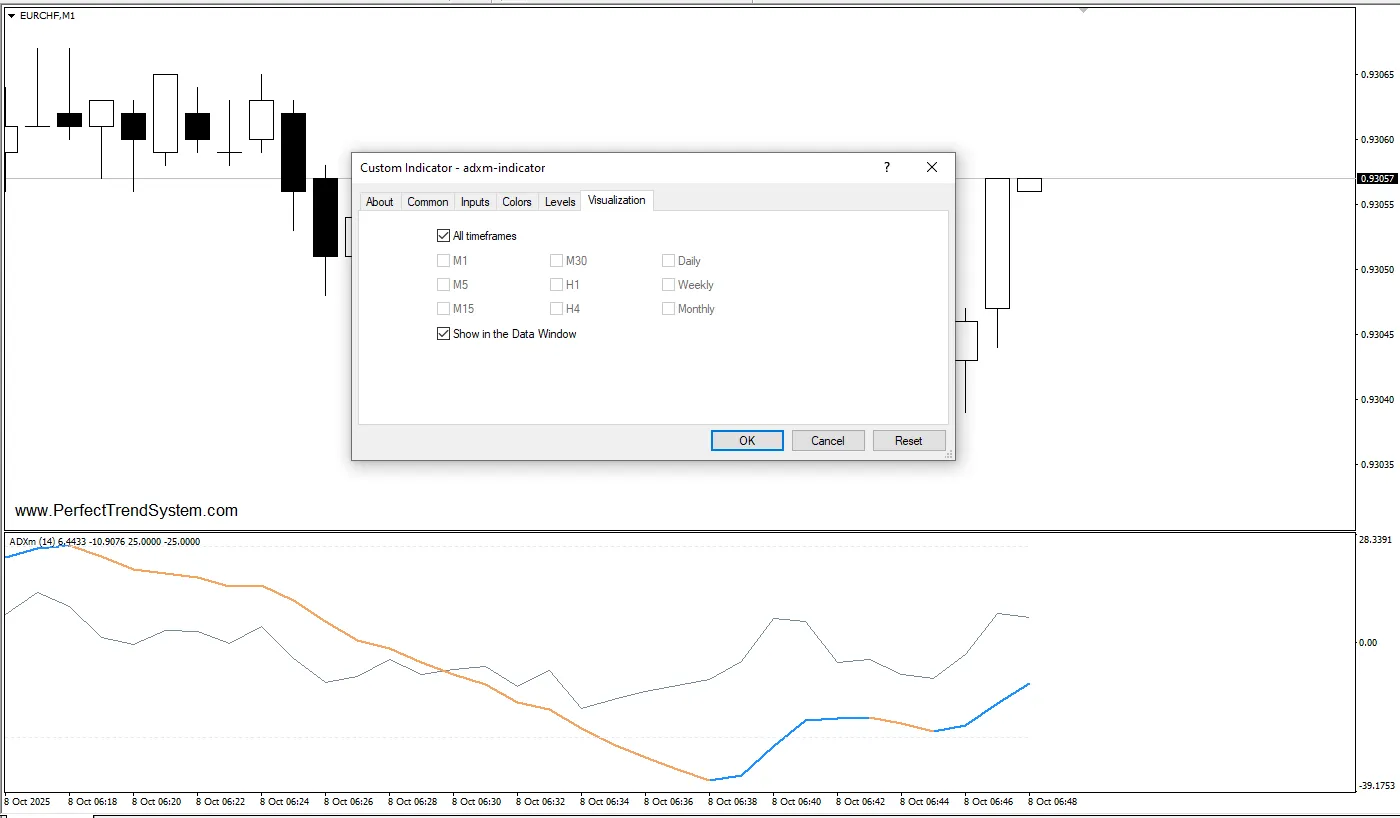Tick the M30 timeframe checkbox
This screenshot has width=1400, height=818.
[x=556, y=261]
